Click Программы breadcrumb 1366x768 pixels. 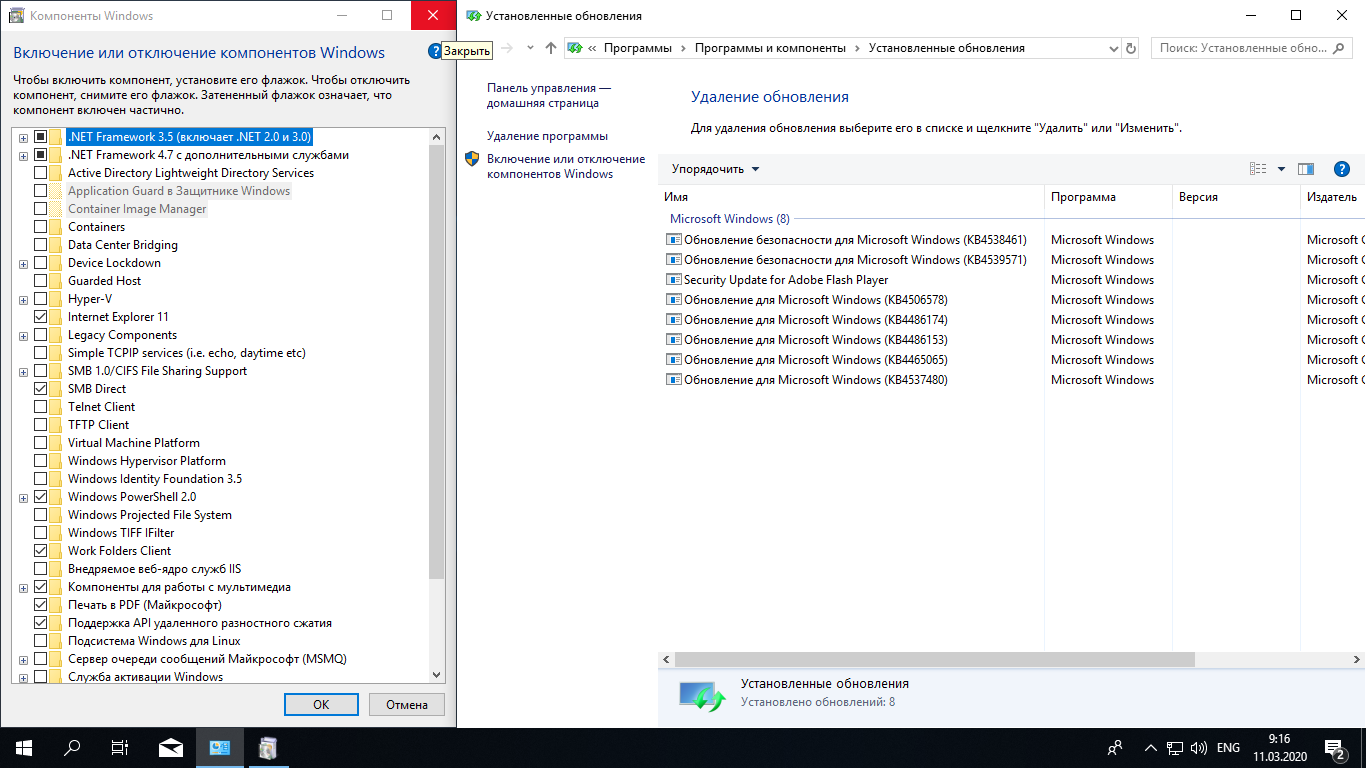coord(637,48)
